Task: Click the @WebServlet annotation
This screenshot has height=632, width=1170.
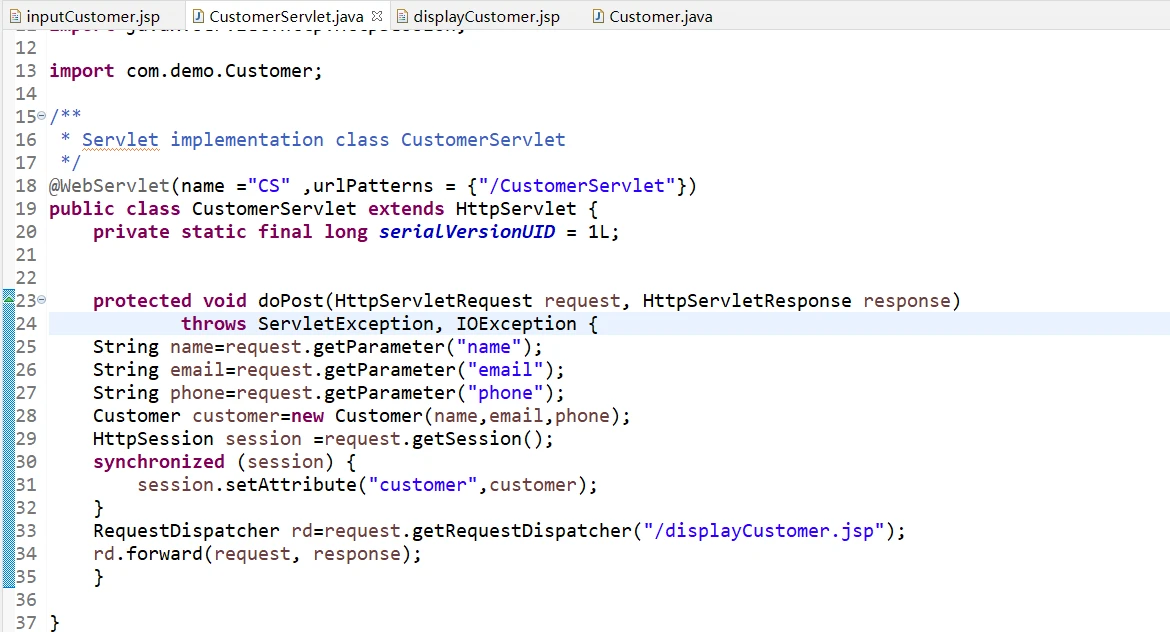Action: [x=110, y=186]
